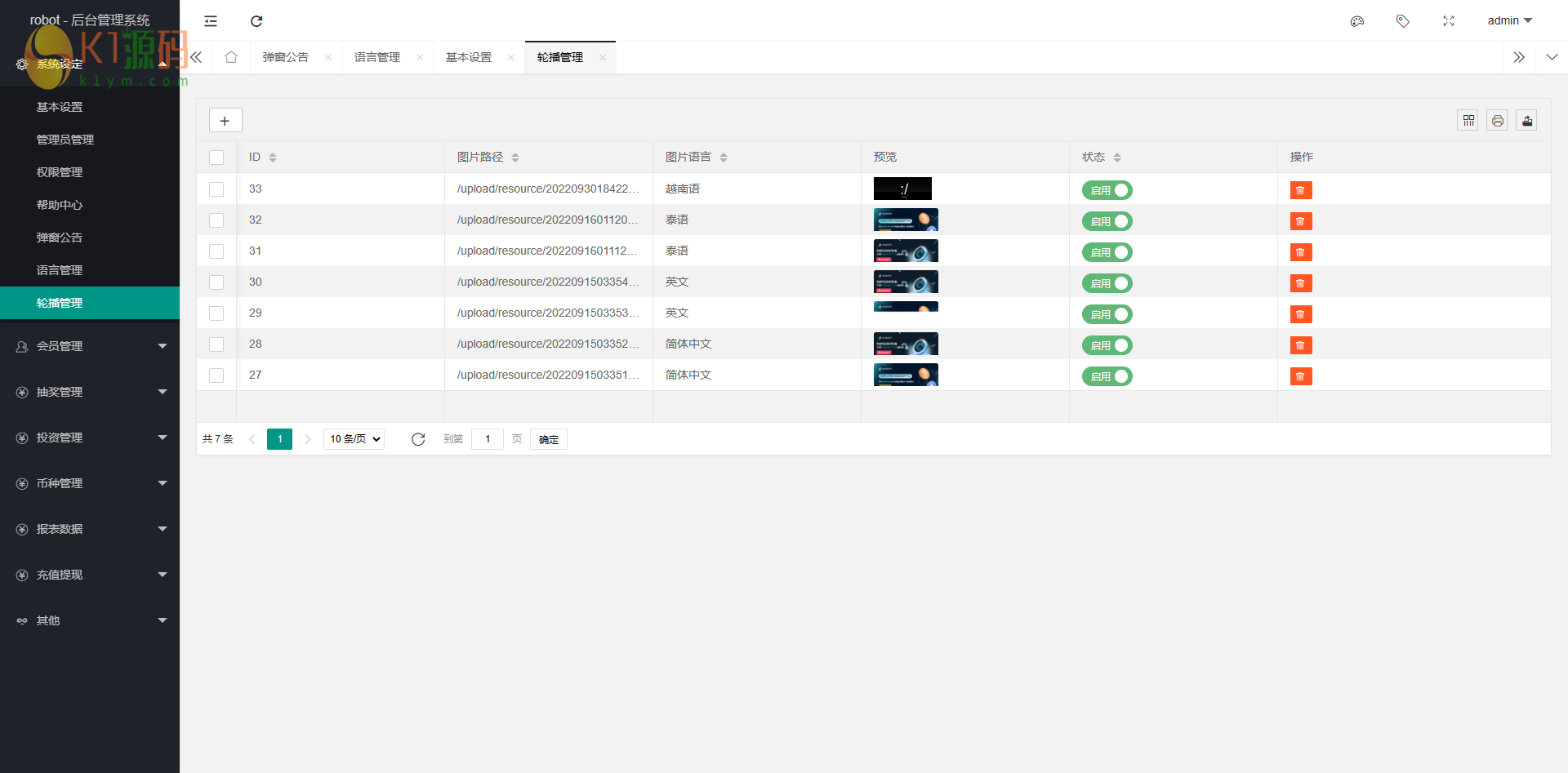The height and width of the screenshot is (773, 1568).
Task: Collapse sidebar with the menu fold icon
Action: click(x=211, y=21)
